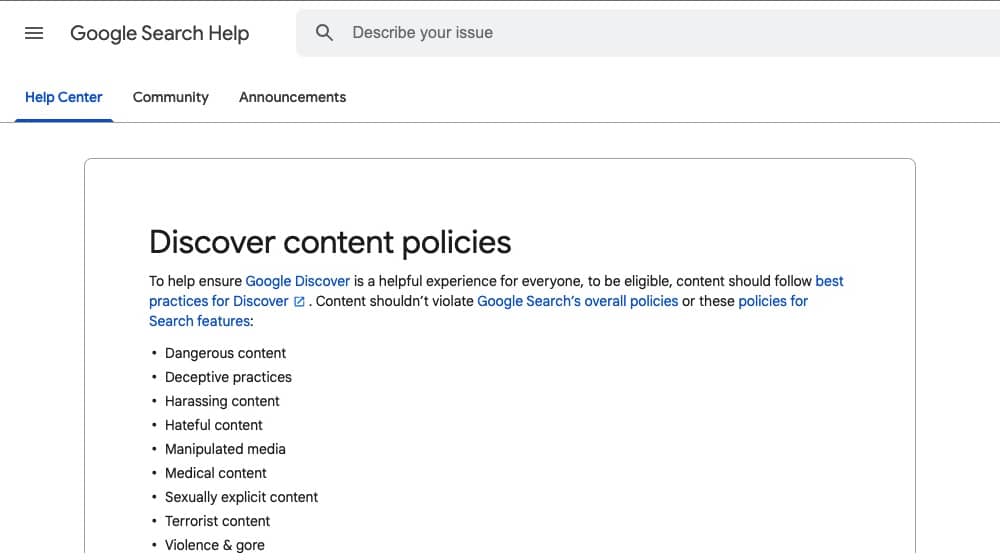1000x560 pixels.
Task: Open the hamburger main menu
Action: coord(34,33)
